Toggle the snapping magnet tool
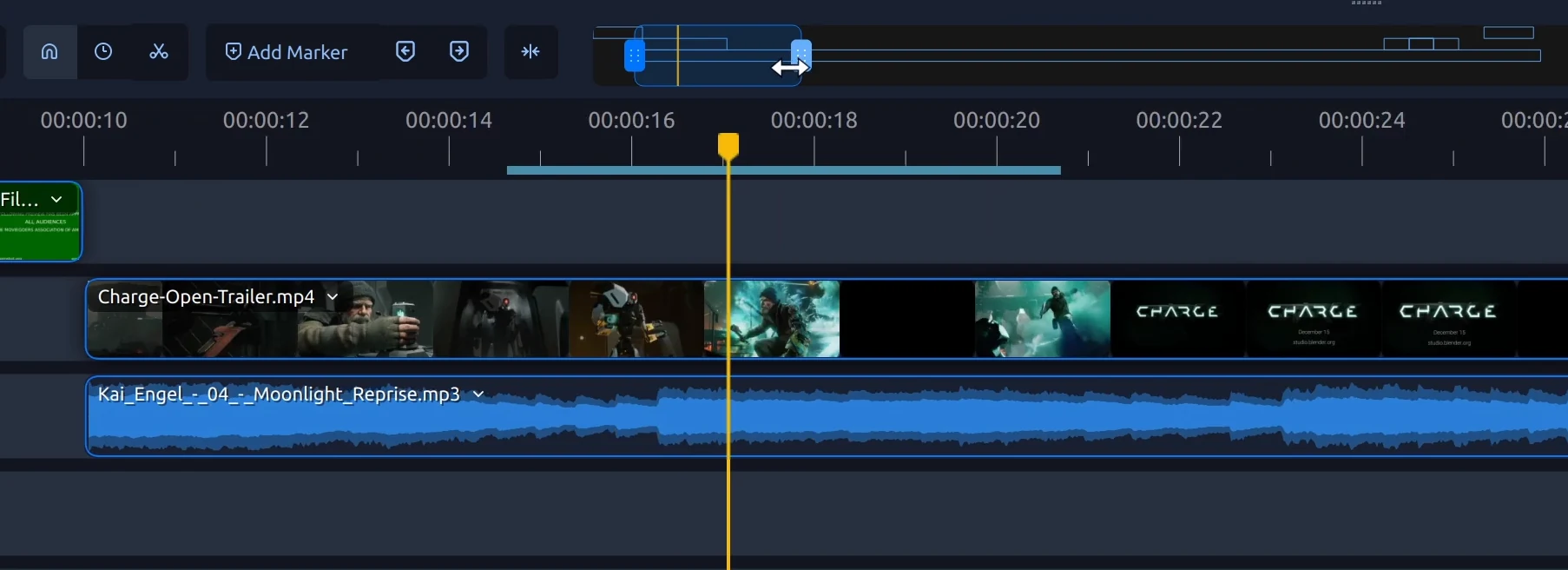This screenshot has width=1568, height=570. (x=49, y=52)
